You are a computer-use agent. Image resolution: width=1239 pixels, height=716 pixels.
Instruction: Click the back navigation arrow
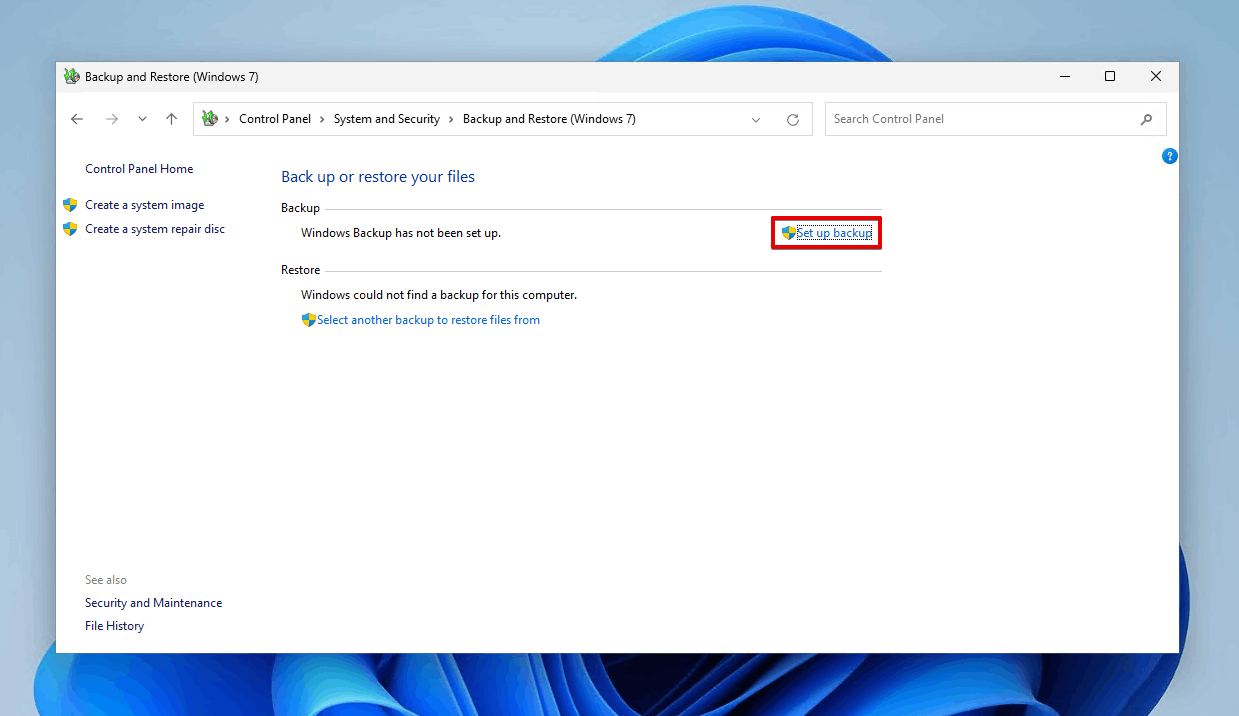77,118
